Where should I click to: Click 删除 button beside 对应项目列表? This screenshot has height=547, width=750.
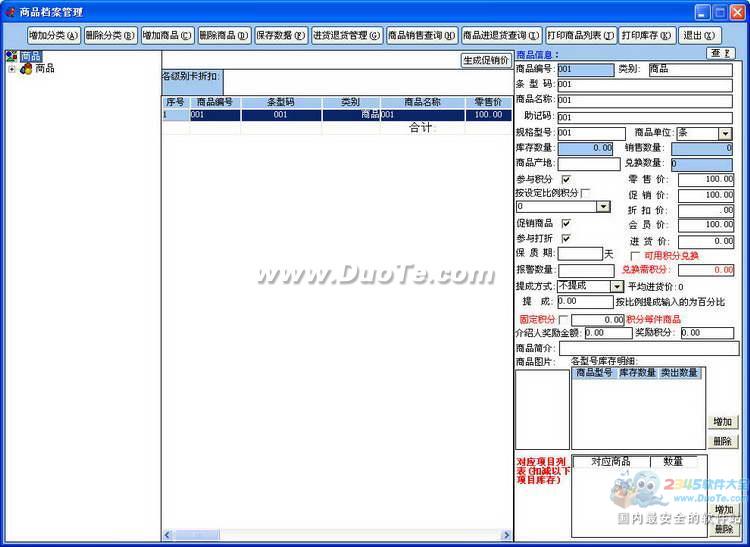724,529
